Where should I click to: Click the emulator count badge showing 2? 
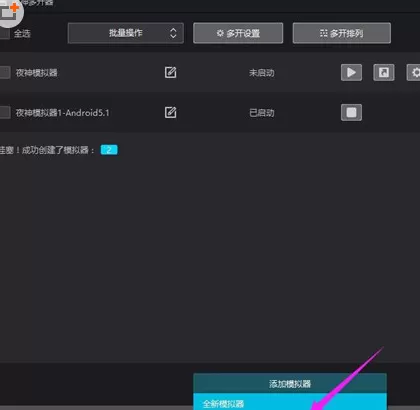pyautogui.click(x=109, y=150)
